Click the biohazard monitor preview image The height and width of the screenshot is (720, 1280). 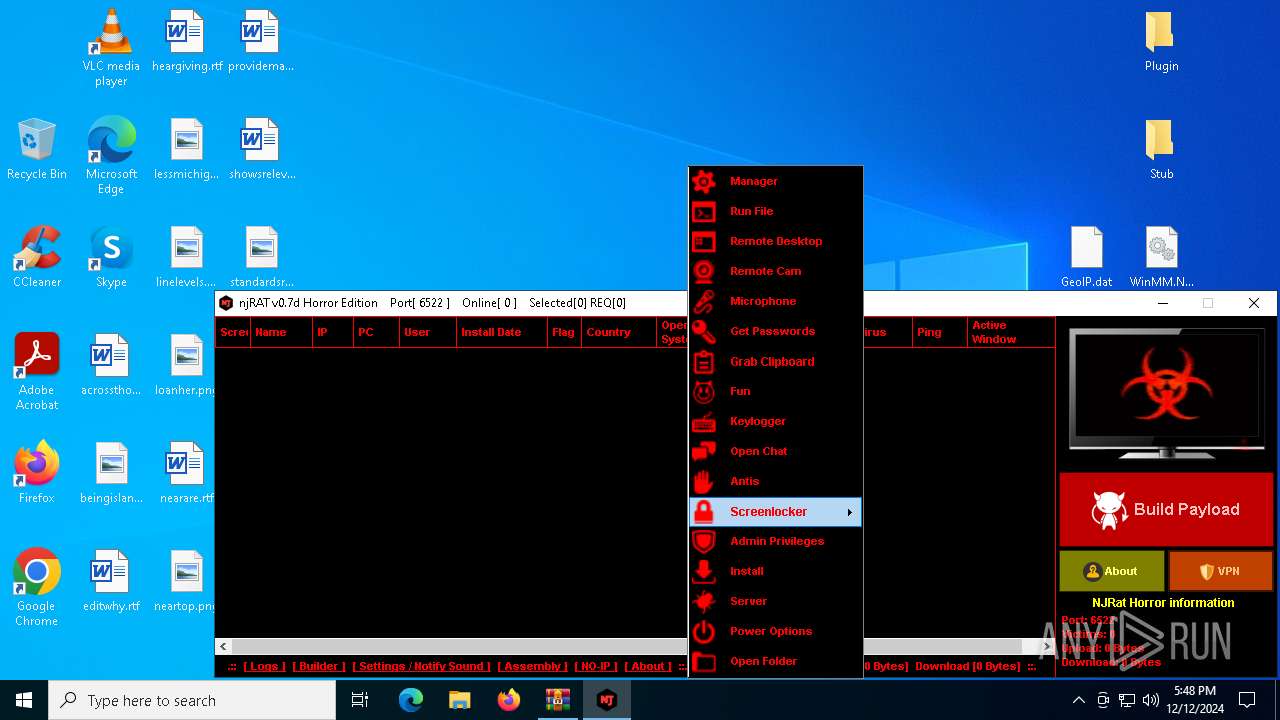point(1165,393)
